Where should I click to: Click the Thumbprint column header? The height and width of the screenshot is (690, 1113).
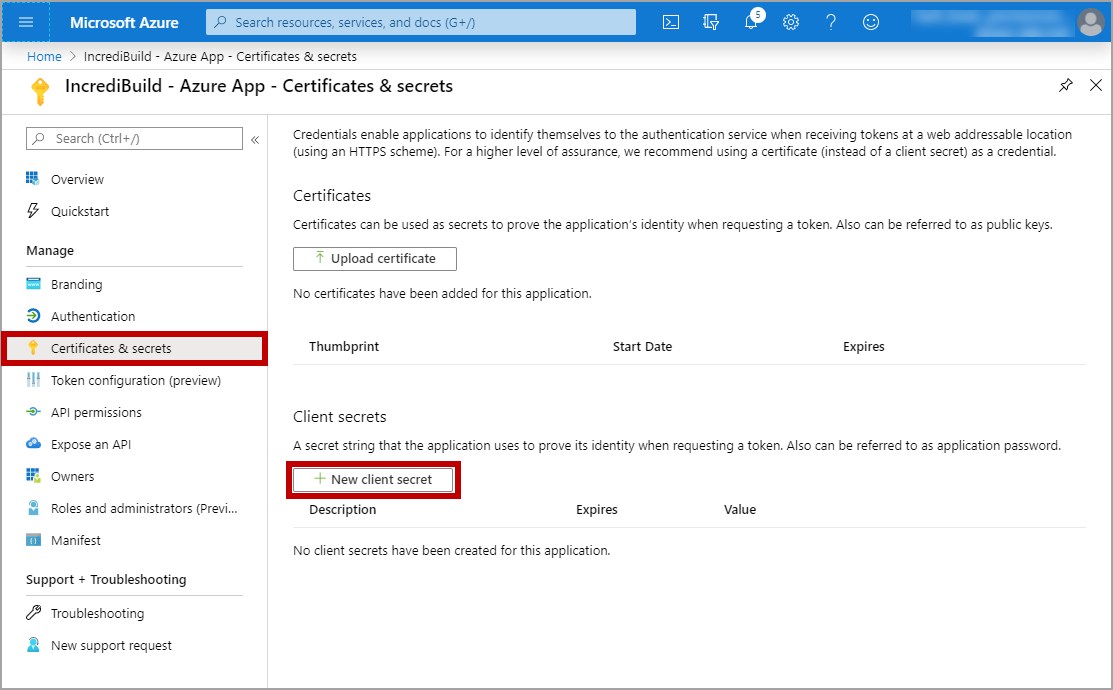[344, 346]
